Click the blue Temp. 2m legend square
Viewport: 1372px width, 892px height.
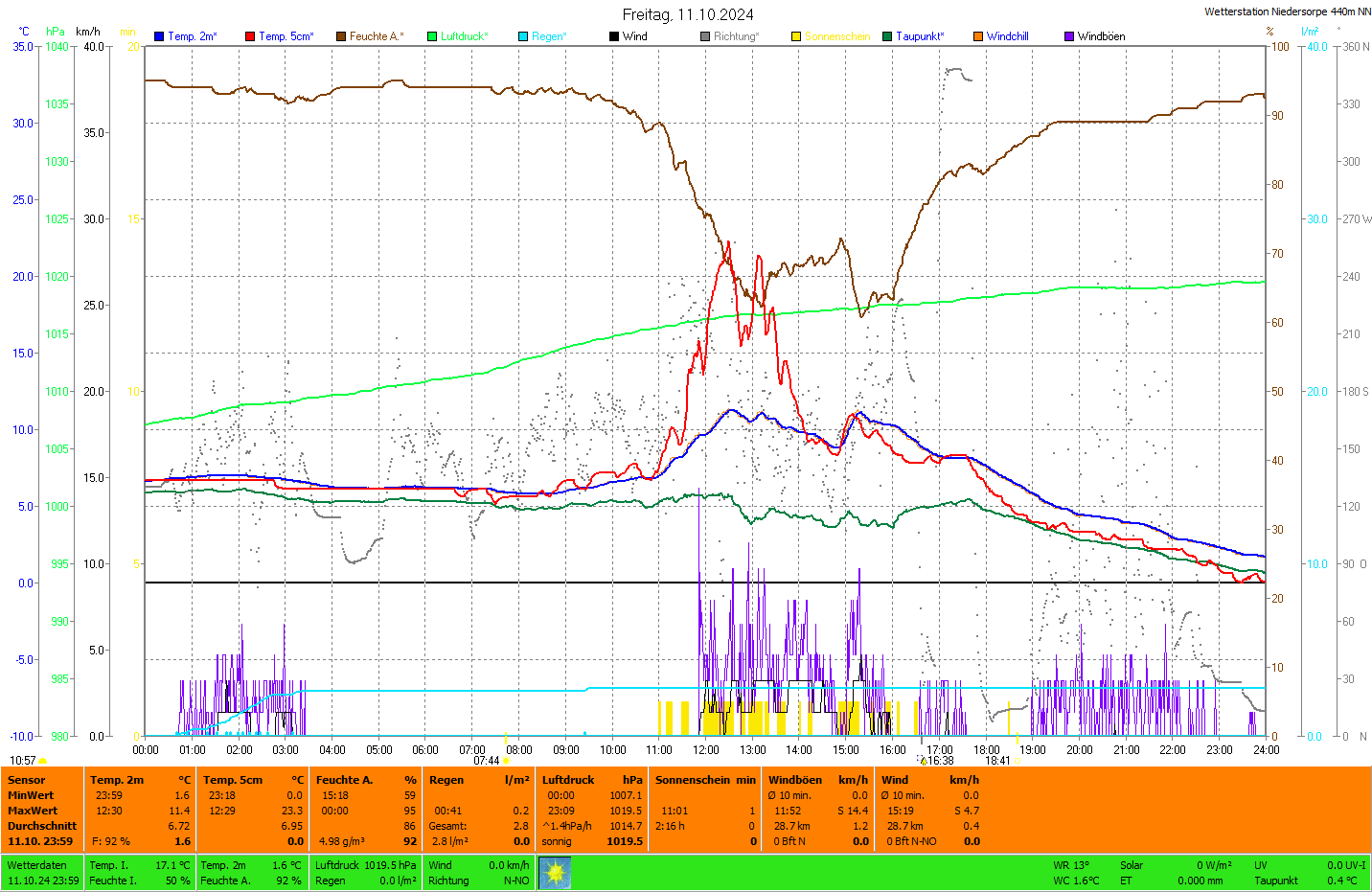pos(159,36)
